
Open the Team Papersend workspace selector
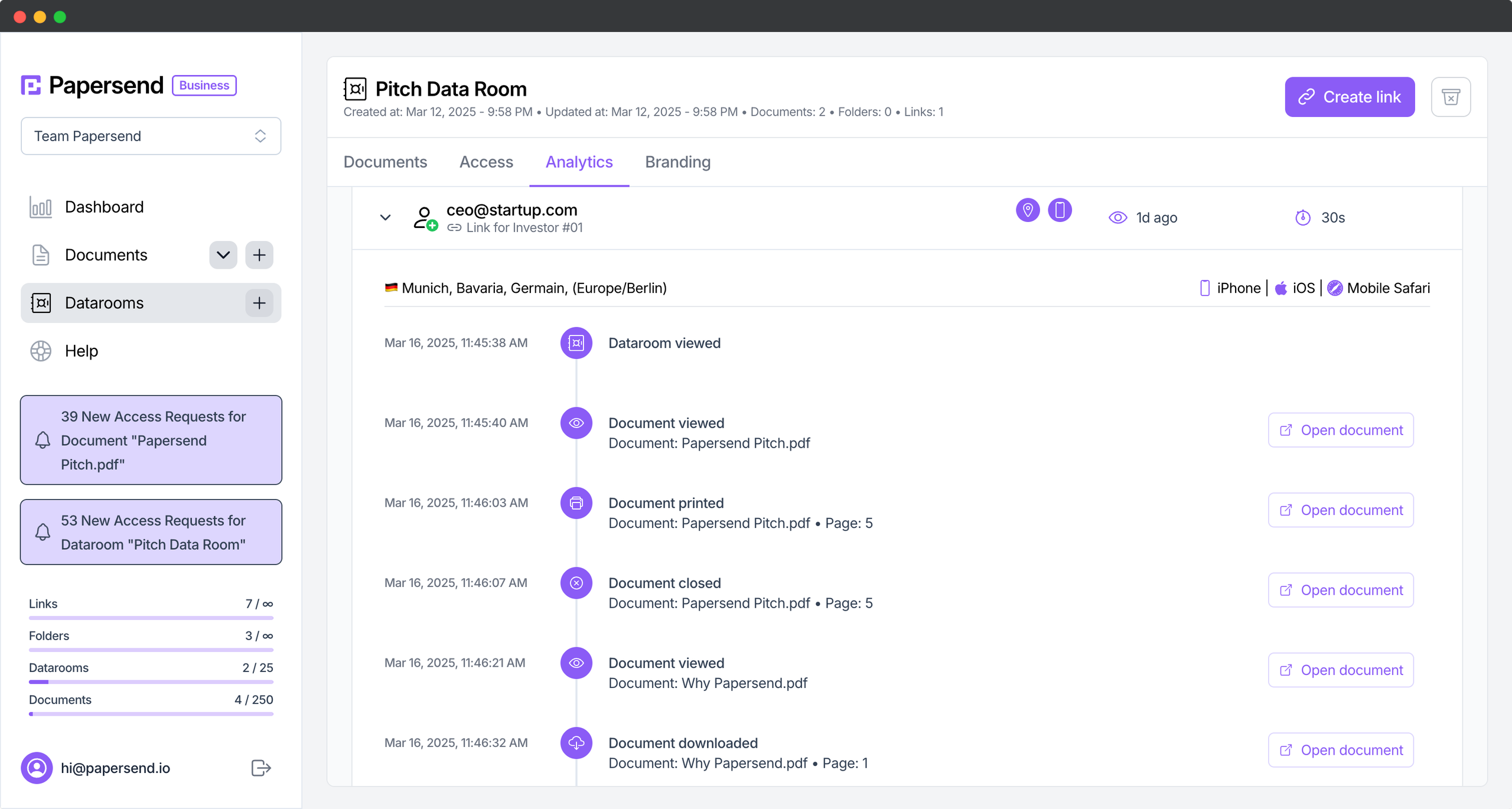tap(151, 136)
